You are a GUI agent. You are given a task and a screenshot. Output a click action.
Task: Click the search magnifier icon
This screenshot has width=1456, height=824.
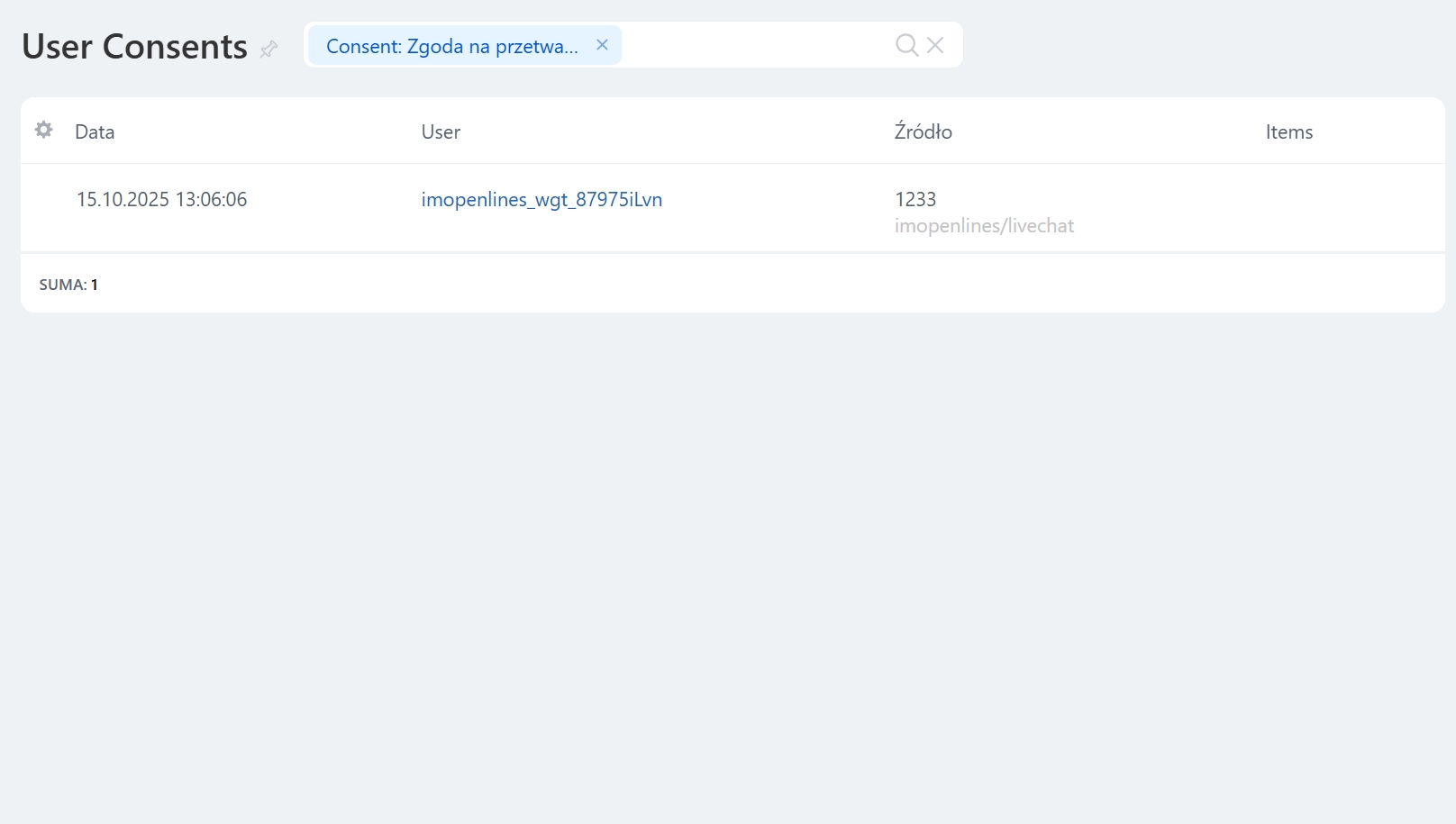click(906, 45)
